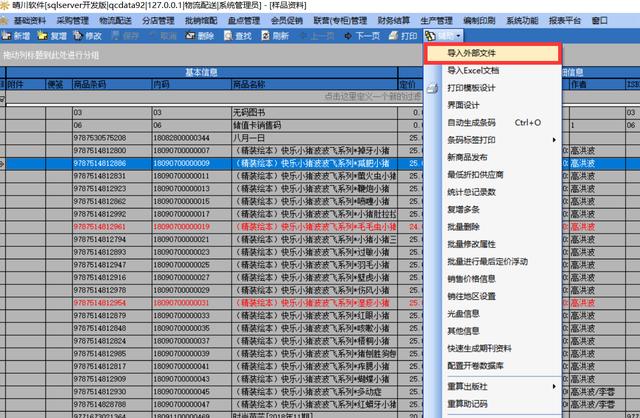Click the 便签 column header

click(x=59, y=84)
